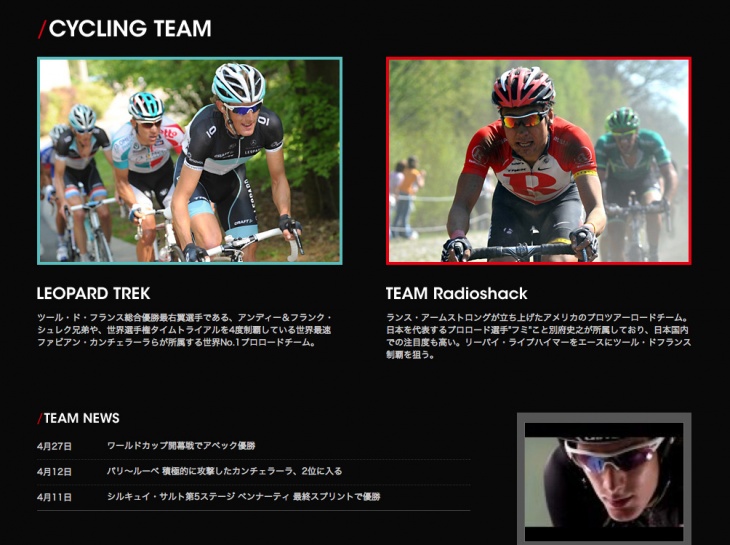Open the Leopard Trek riders photo
730x545 pixels.
coord(189,161)
